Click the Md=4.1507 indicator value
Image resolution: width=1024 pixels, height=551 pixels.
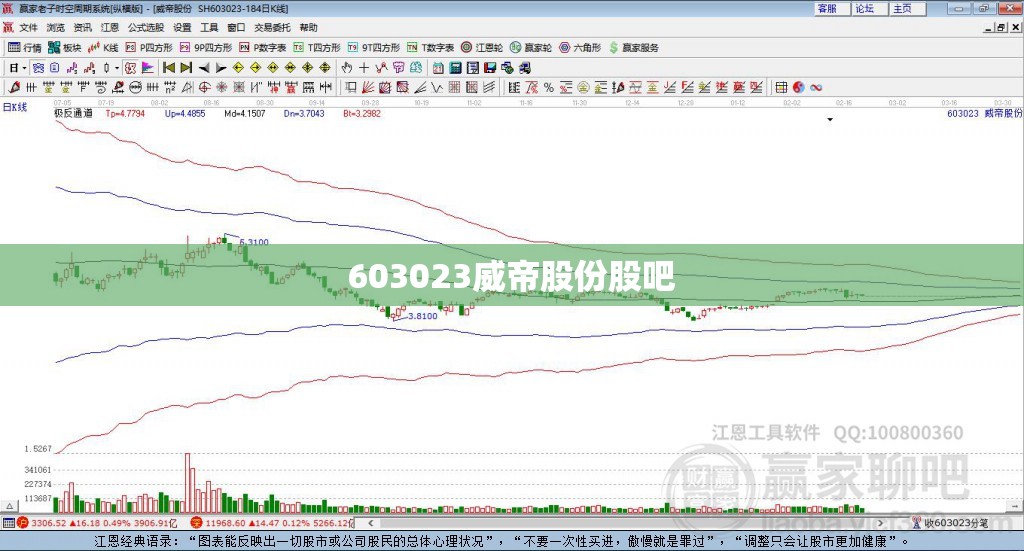244,113
